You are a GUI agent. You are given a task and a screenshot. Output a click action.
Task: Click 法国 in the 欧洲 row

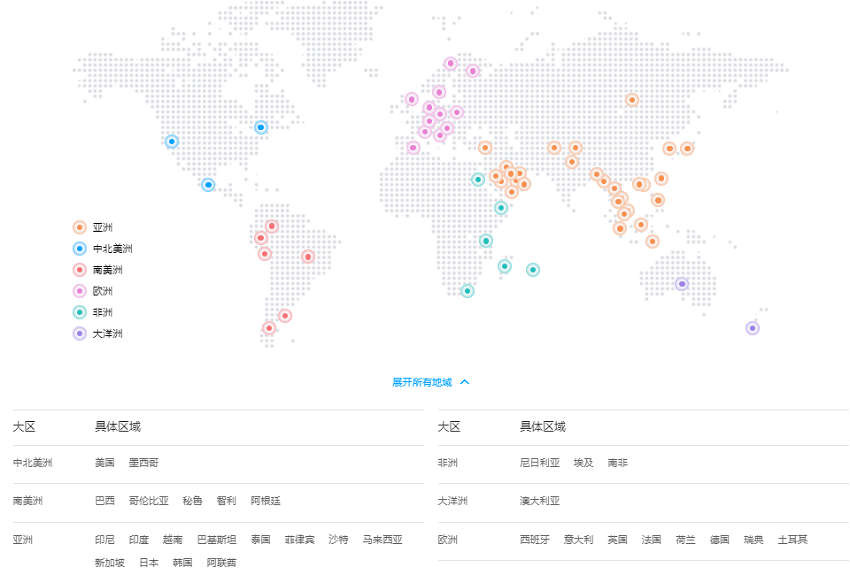(x=651, y=540)
